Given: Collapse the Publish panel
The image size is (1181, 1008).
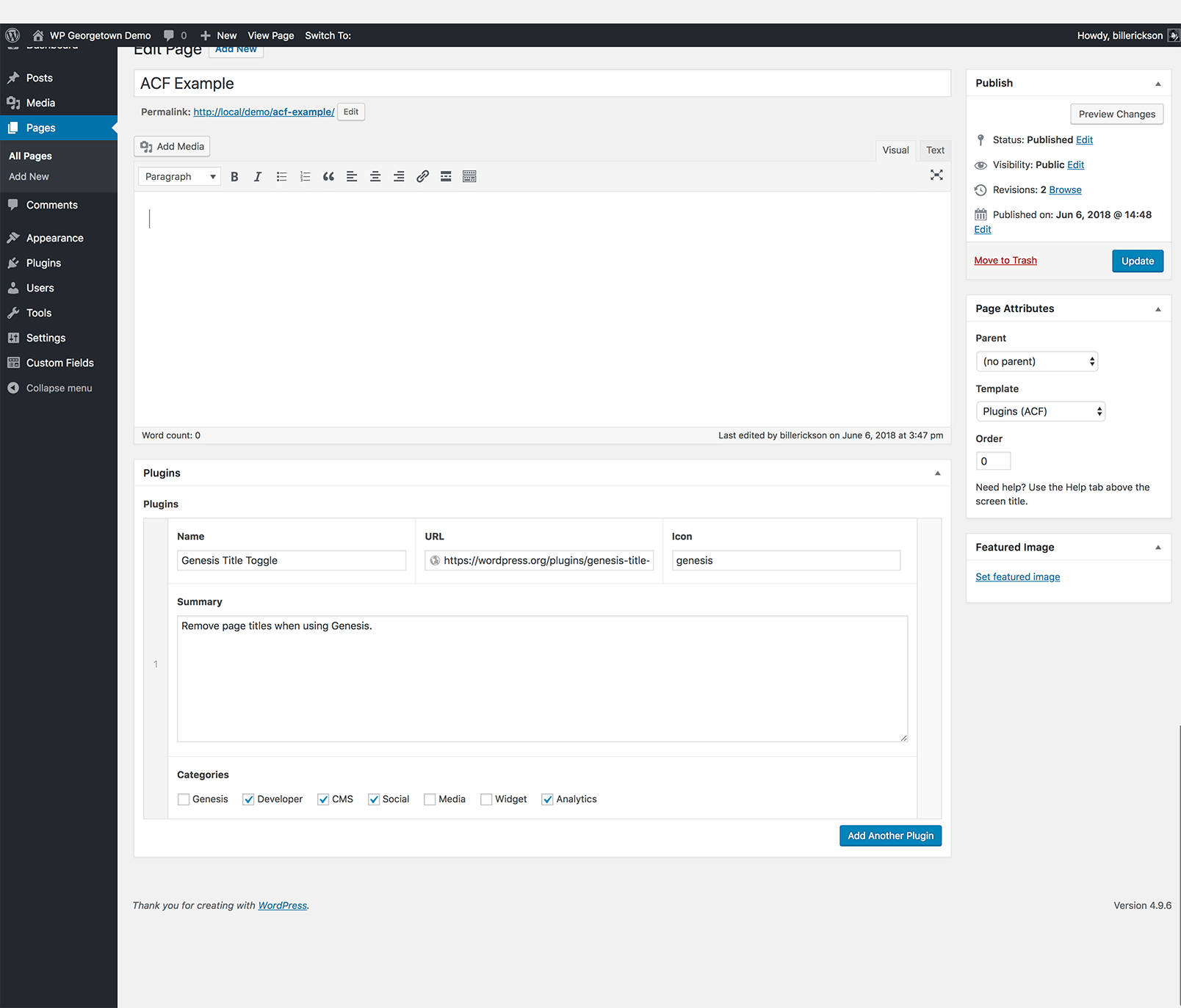Looking at the screenshot, I should 1158,84.
